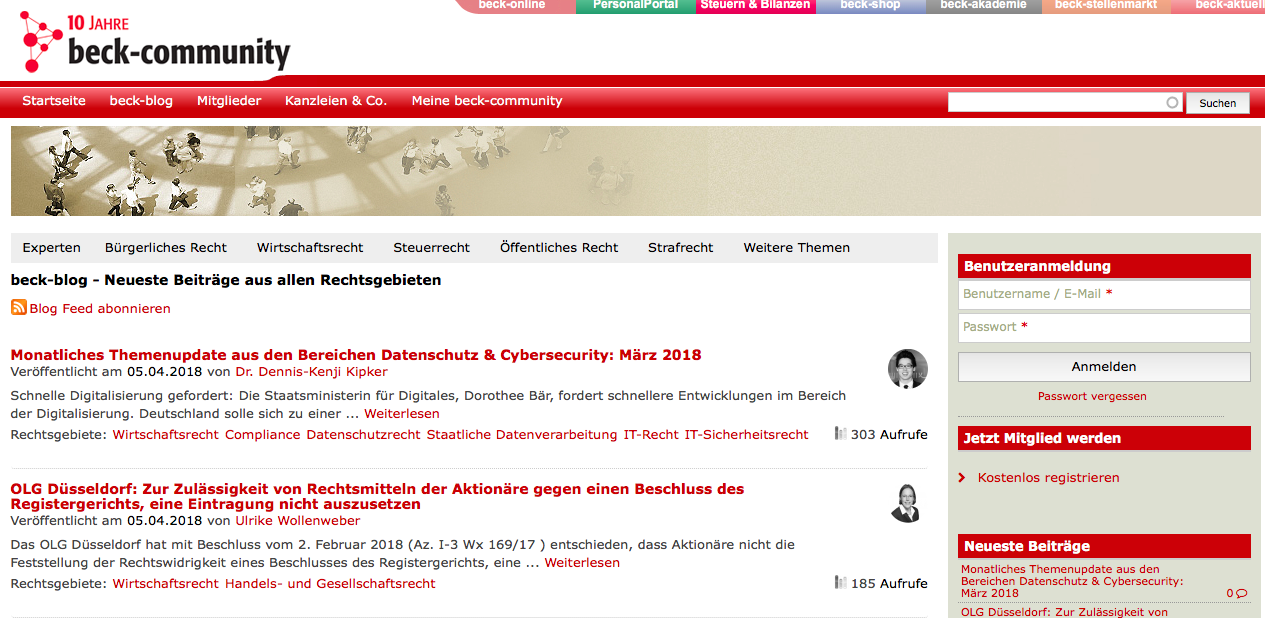Open the PersonalPortal top tab
This screenshot has height=618, width=1265.
click(x=635, y=5)
